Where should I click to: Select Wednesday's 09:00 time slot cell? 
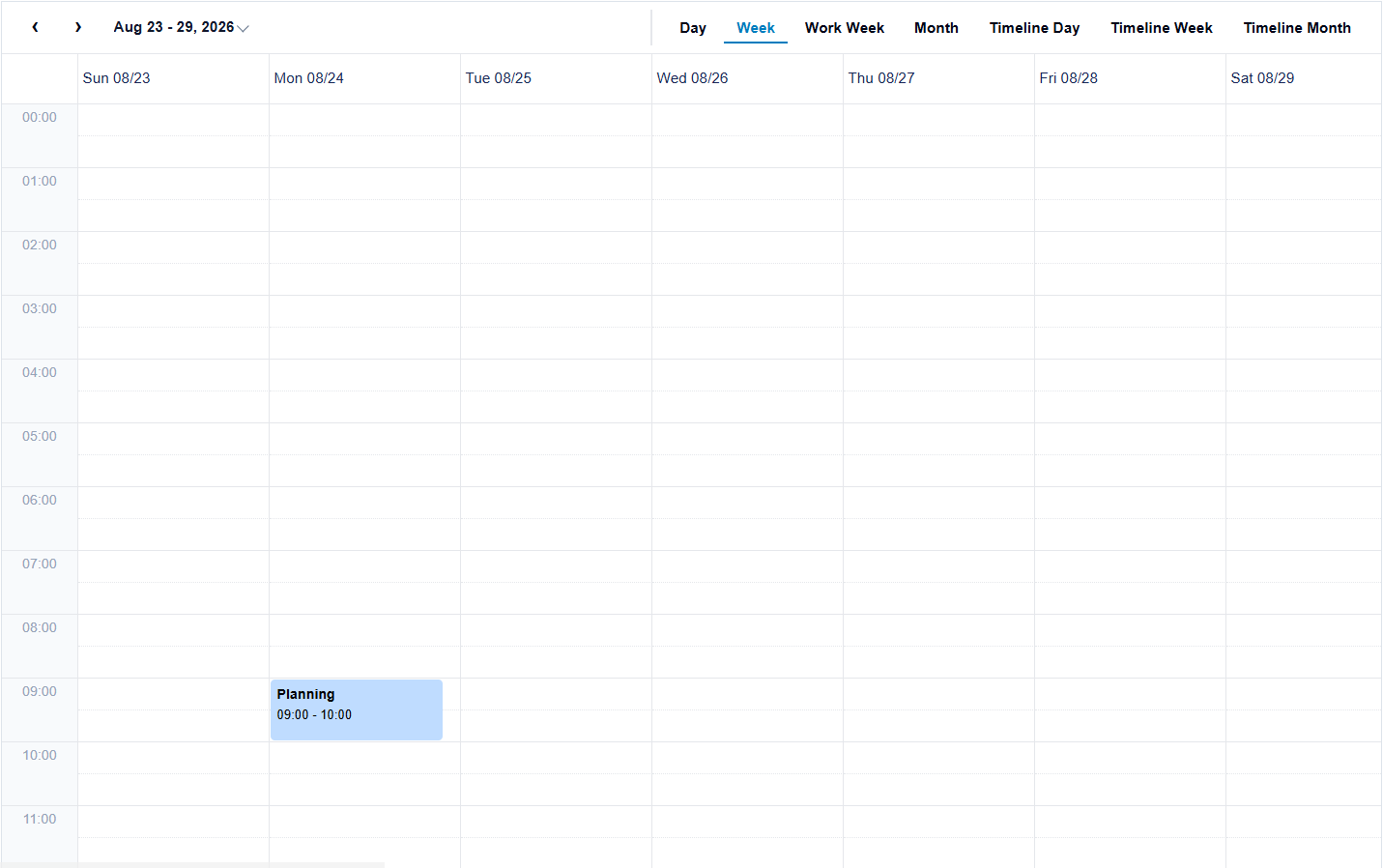pos(747,694)
